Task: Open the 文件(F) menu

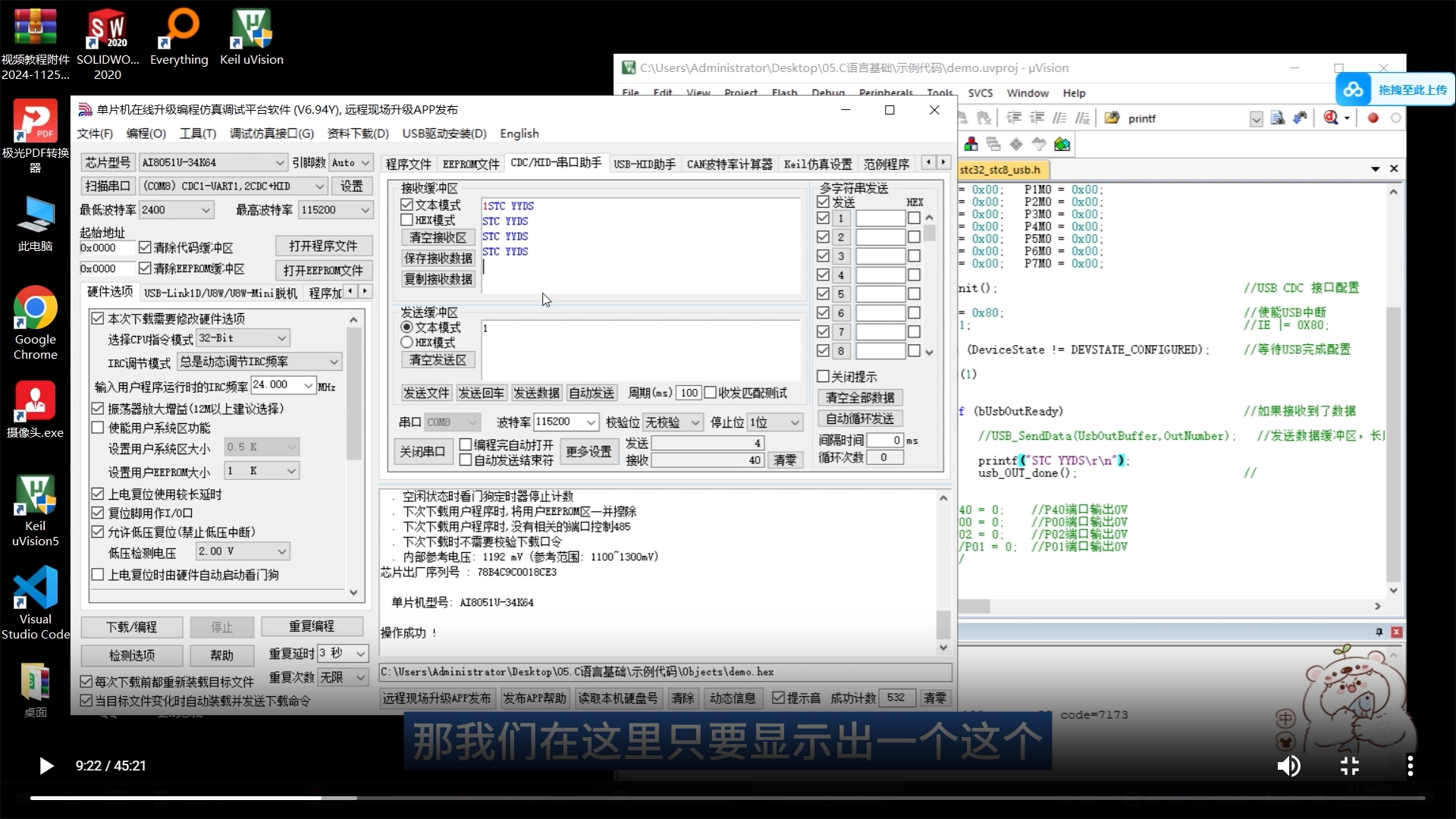Action: click(95, 133)
